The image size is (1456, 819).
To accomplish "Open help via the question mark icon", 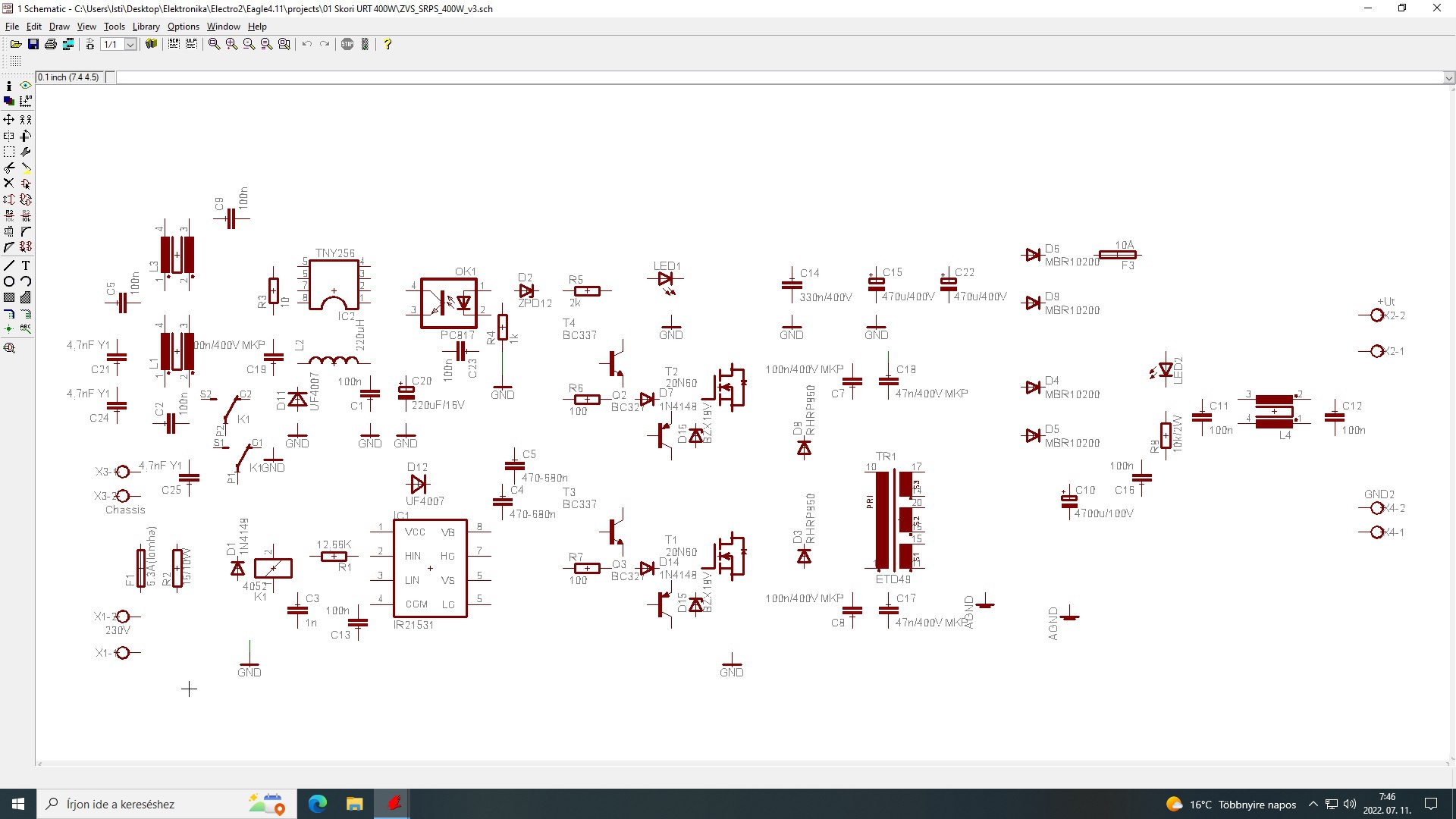I will tap(388, 44).
